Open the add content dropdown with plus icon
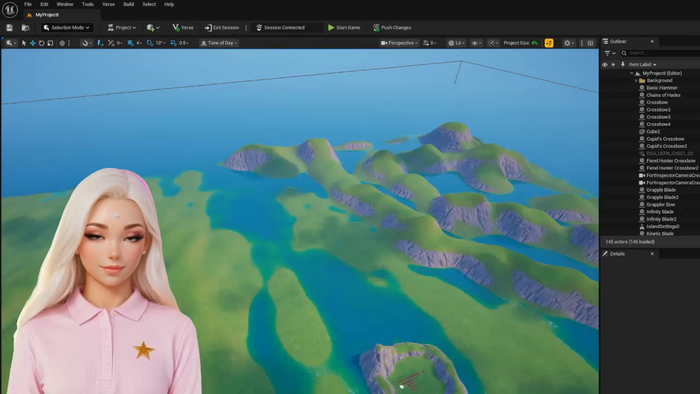The image size is (700, 394). coord(153,28)
